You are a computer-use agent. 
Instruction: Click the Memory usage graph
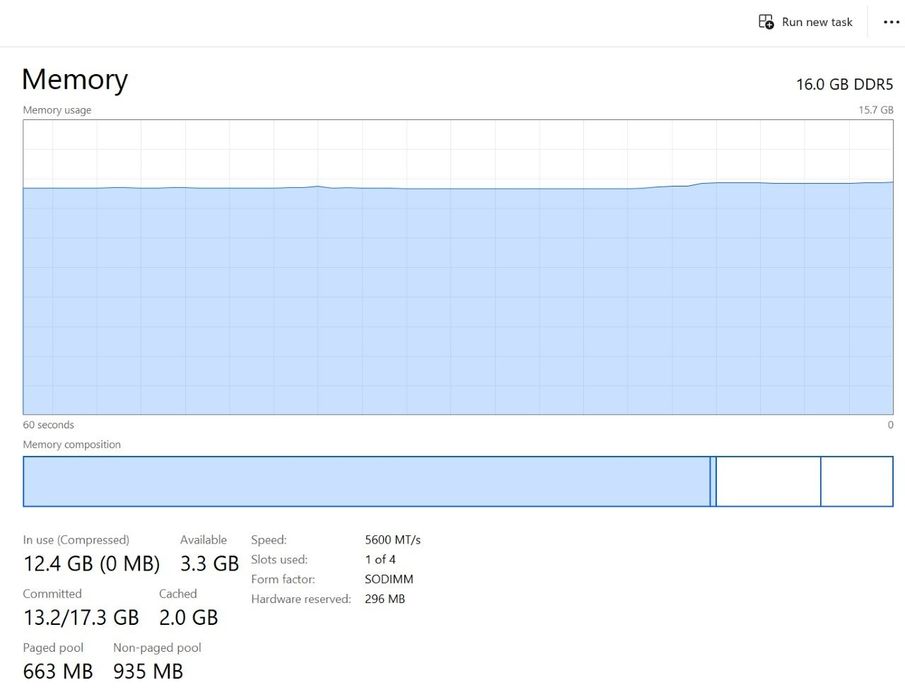point(458,267)
